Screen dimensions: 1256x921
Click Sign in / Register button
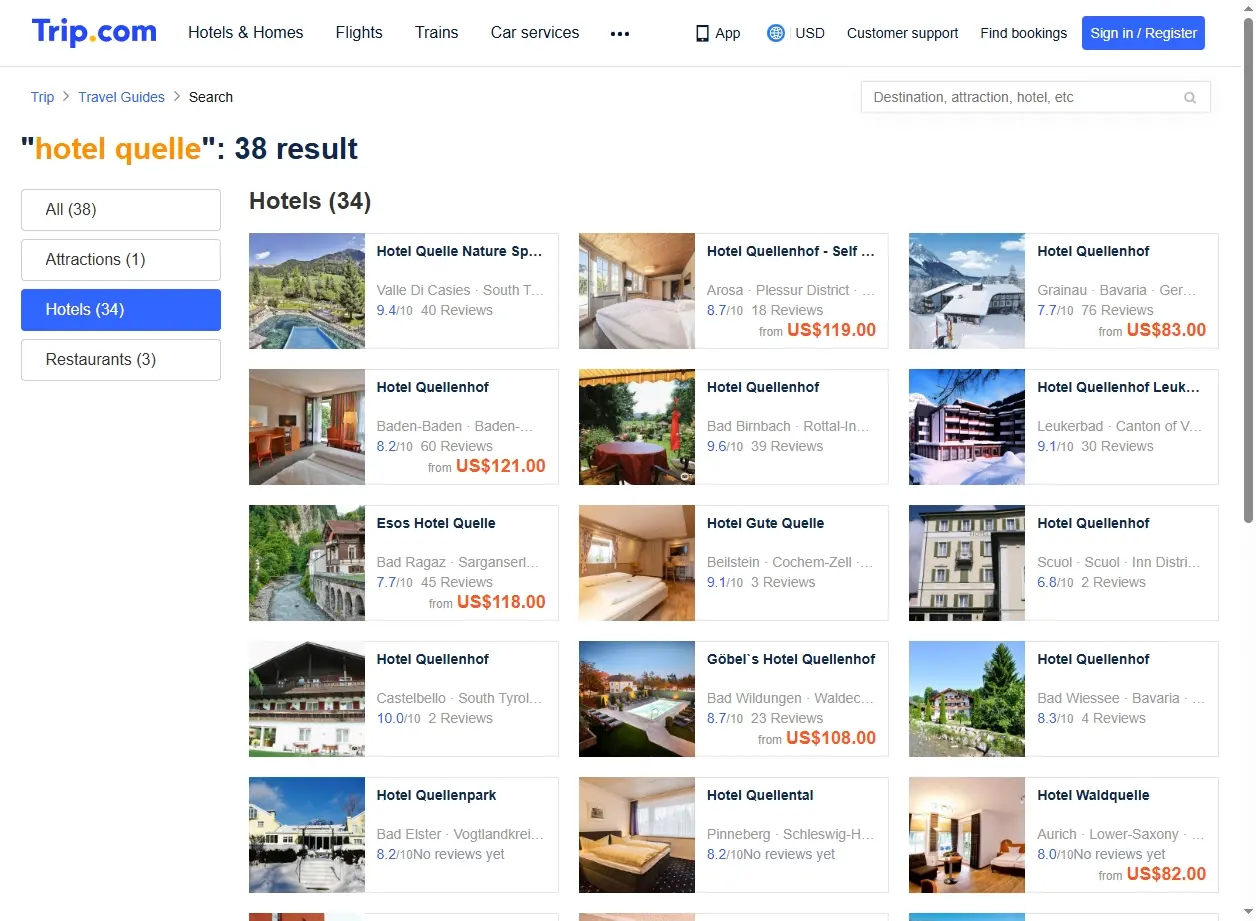tap(1143, 33)
